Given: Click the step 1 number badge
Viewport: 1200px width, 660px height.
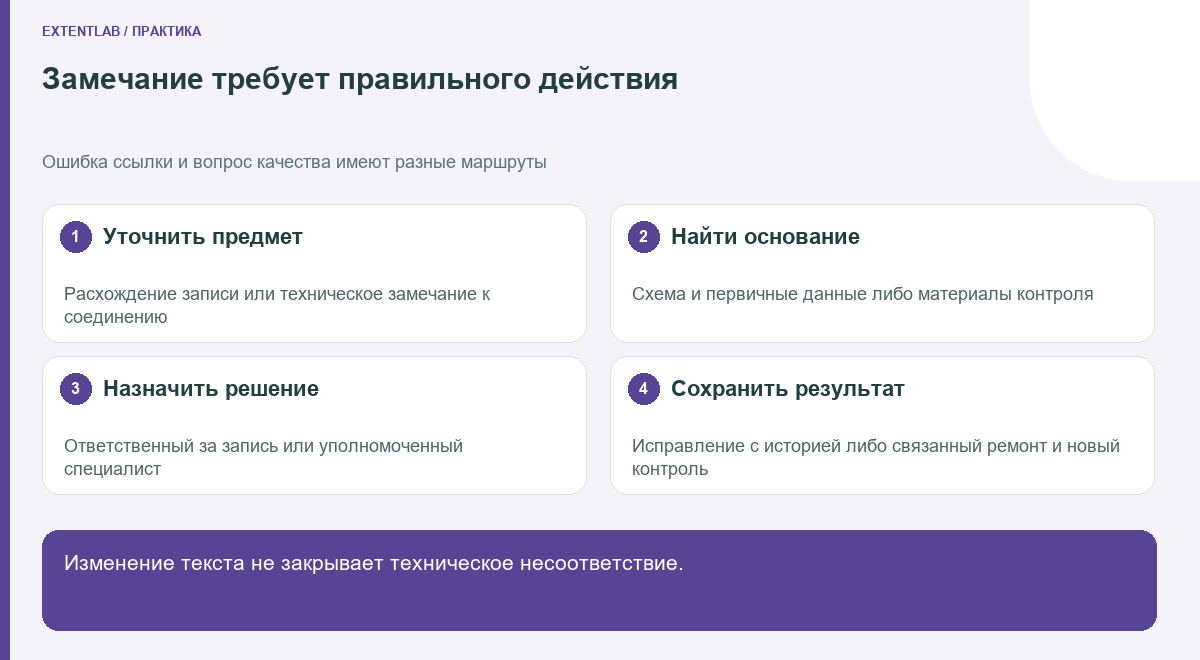Looking at the screenshot, I should coord(76,237).
